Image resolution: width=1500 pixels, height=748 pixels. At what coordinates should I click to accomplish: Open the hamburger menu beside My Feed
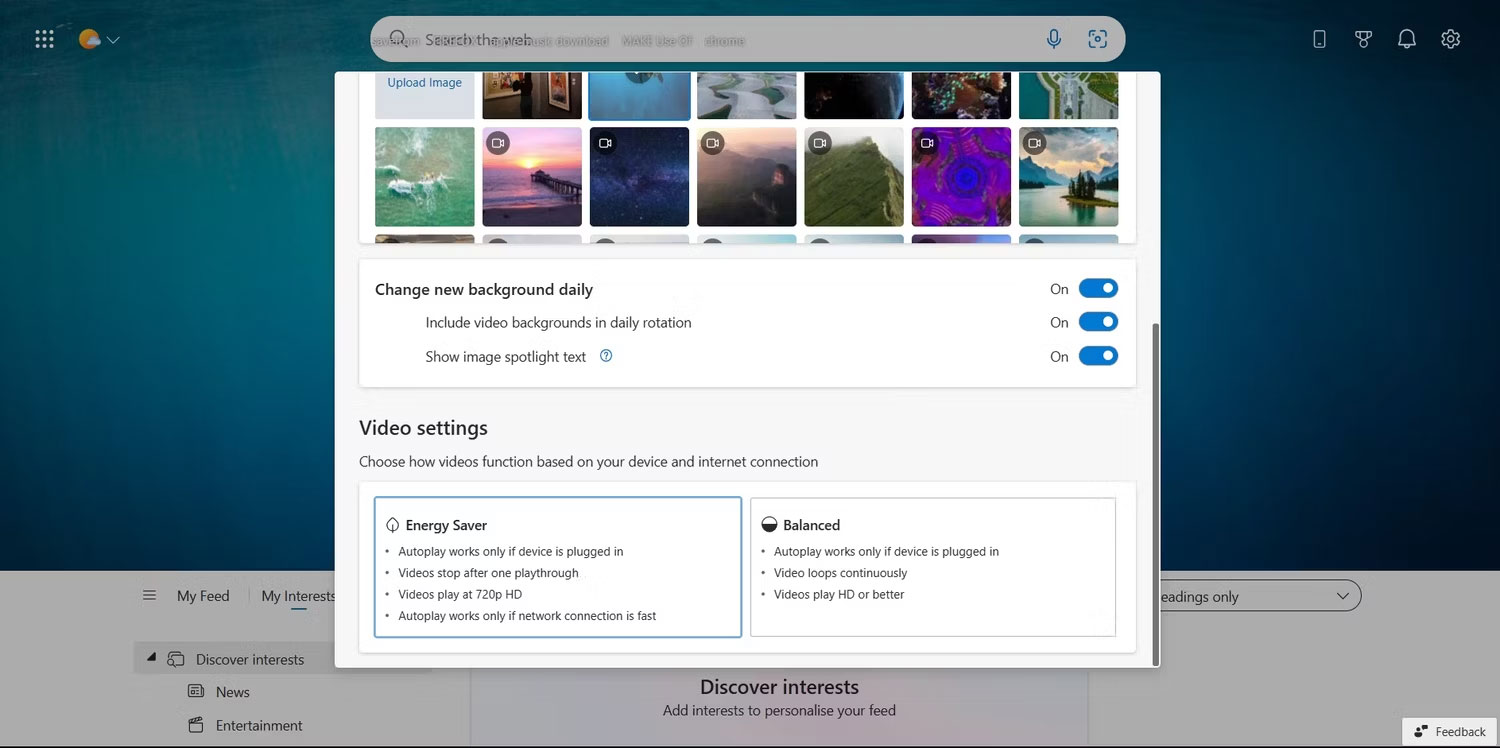pyautogui.click(x=149, y=596)
